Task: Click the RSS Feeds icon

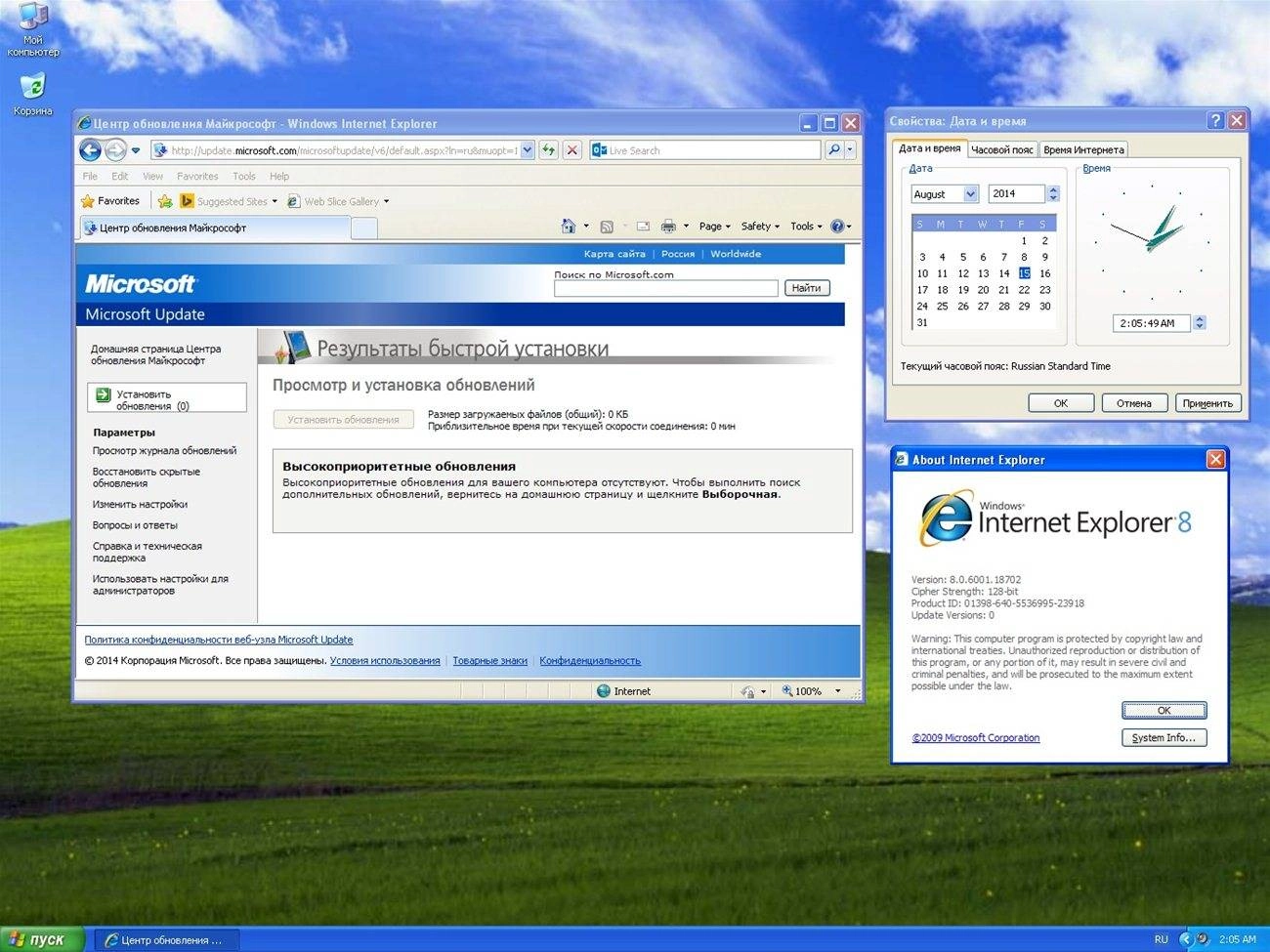Action: (607, 227)
